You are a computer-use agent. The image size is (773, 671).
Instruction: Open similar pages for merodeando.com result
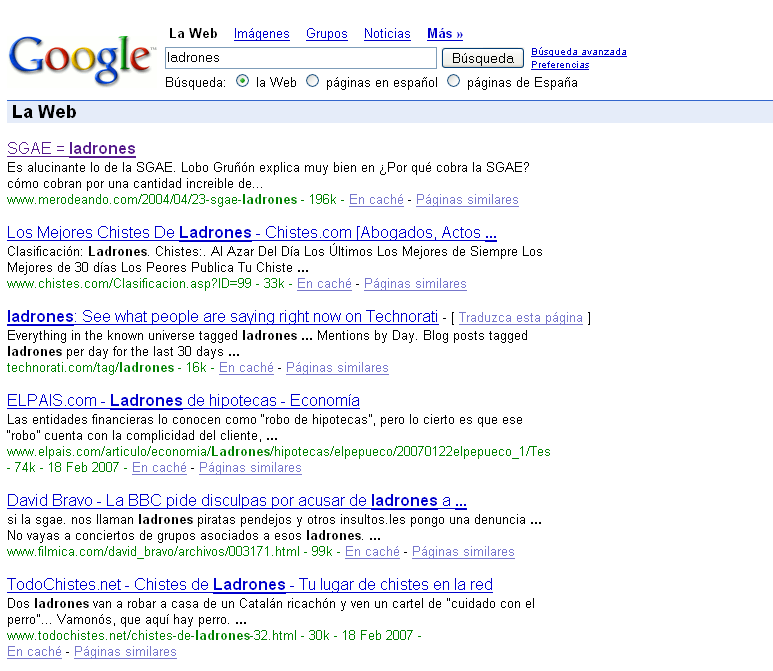[467, 200]
